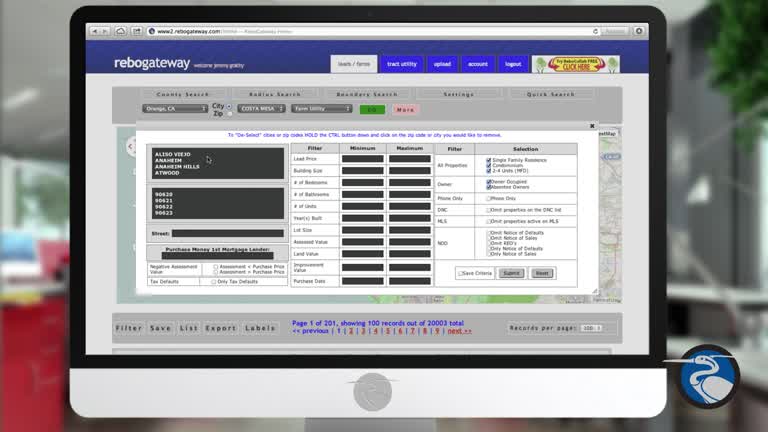Click the << previous page link
768x432 pixels.
310,332
